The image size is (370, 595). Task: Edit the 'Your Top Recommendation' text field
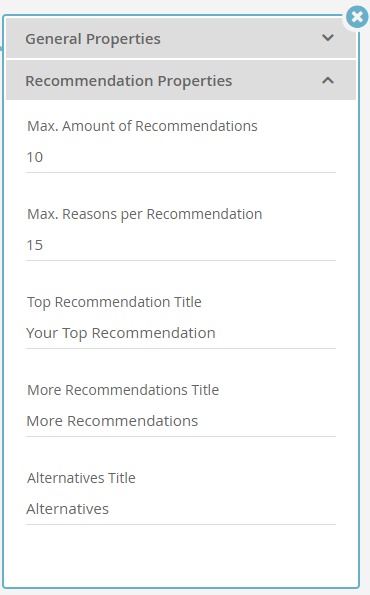point(181,333)
